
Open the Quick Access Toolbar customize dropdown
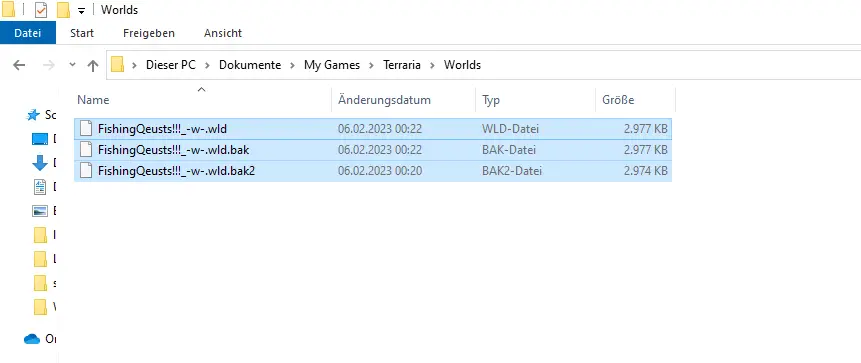click(81, 10)
